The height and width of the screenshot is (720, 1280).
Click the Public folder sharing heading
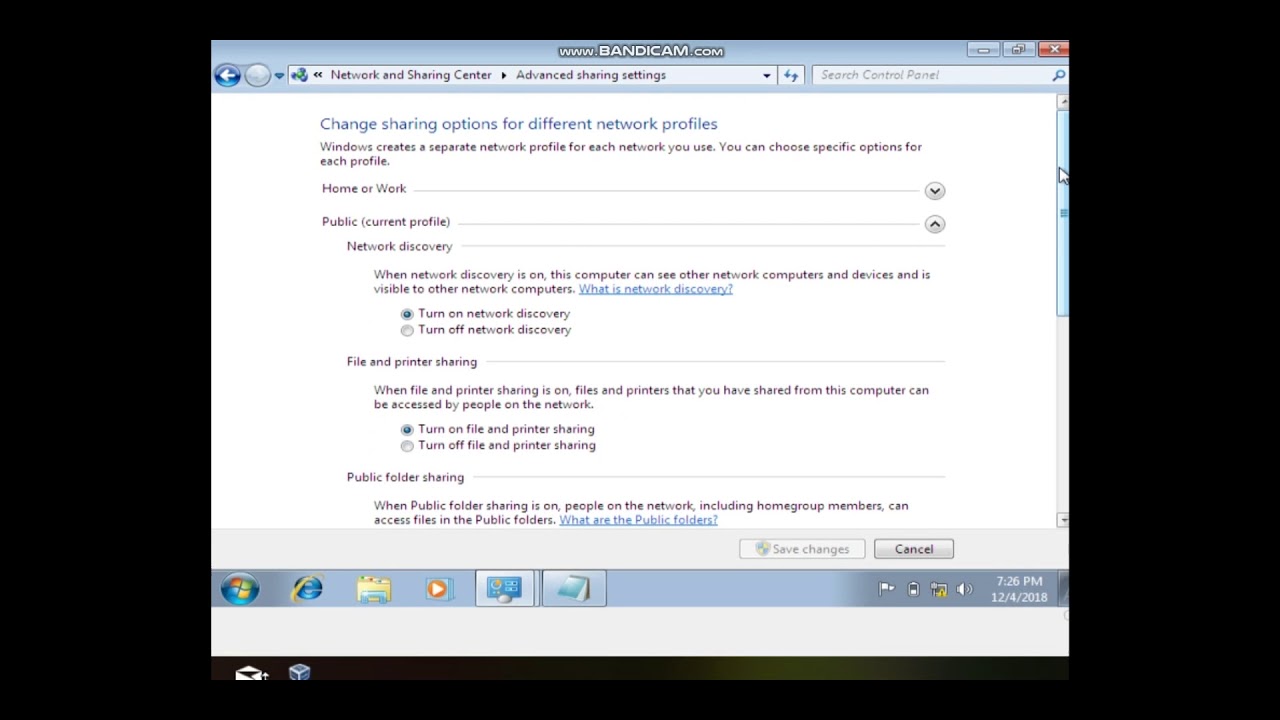point(405,477)
